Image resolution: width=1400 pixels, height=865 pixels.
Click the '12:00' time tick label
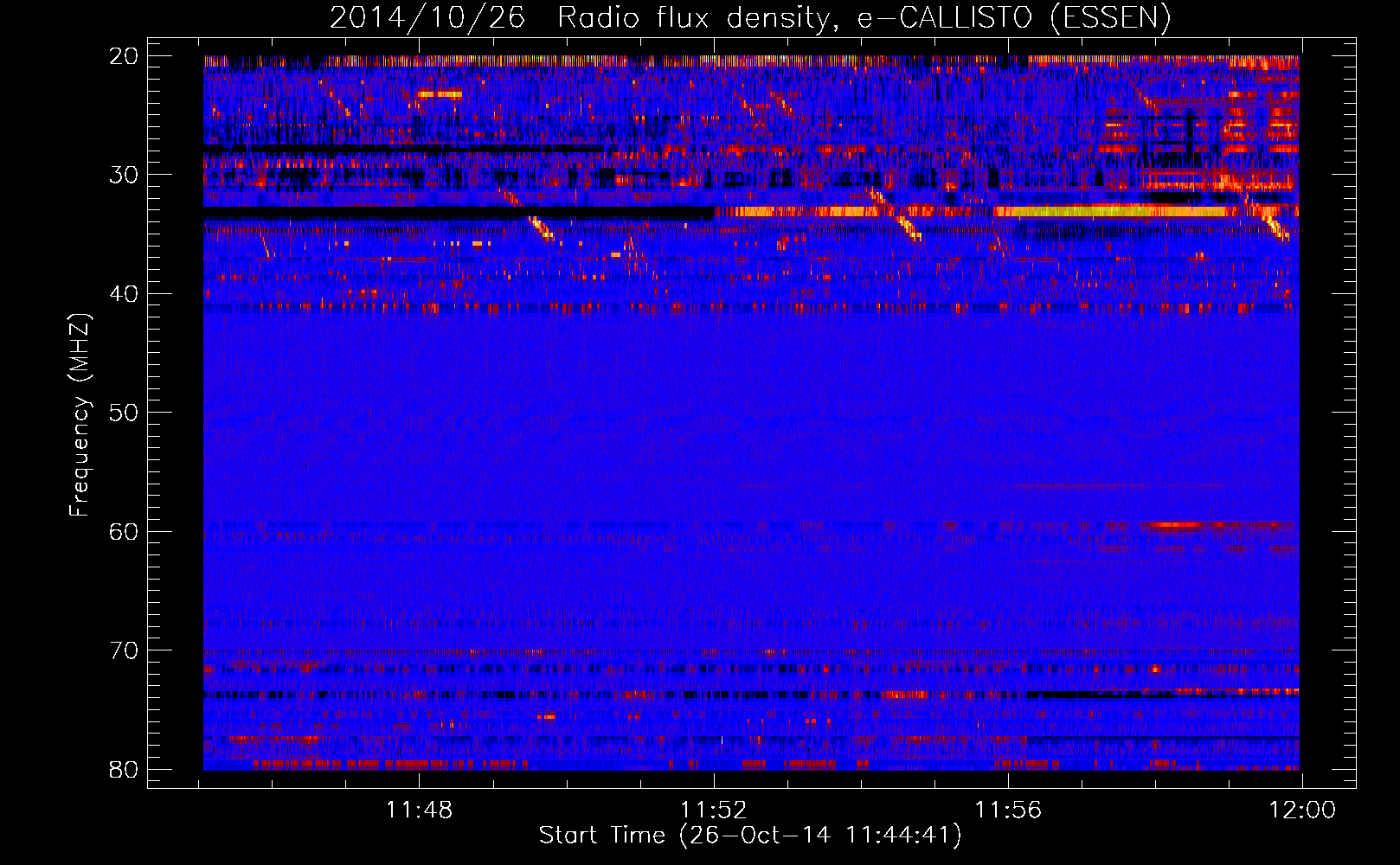pos(1302,811)
